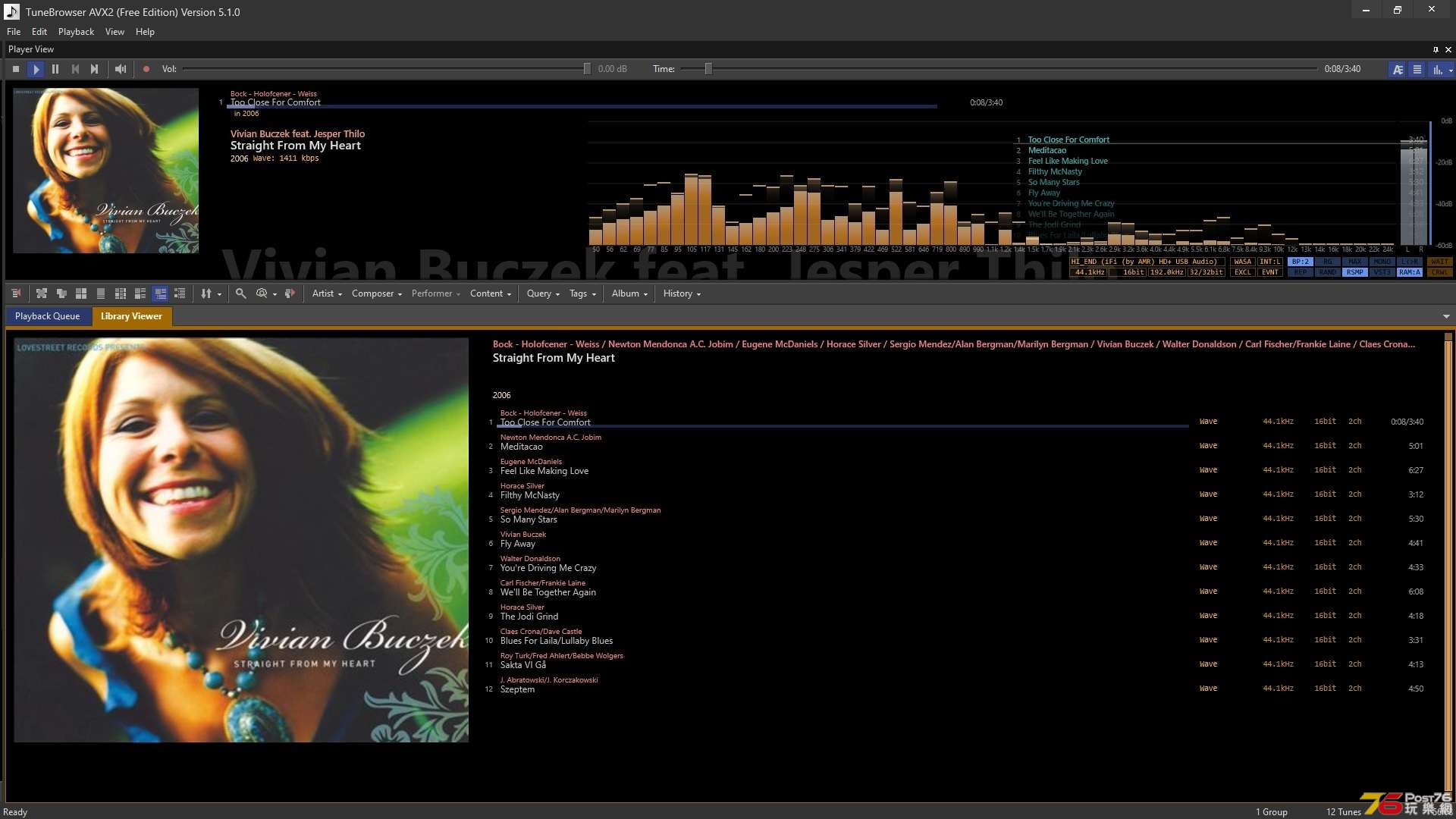Open the Edit menu

click(x=39, y=32)
